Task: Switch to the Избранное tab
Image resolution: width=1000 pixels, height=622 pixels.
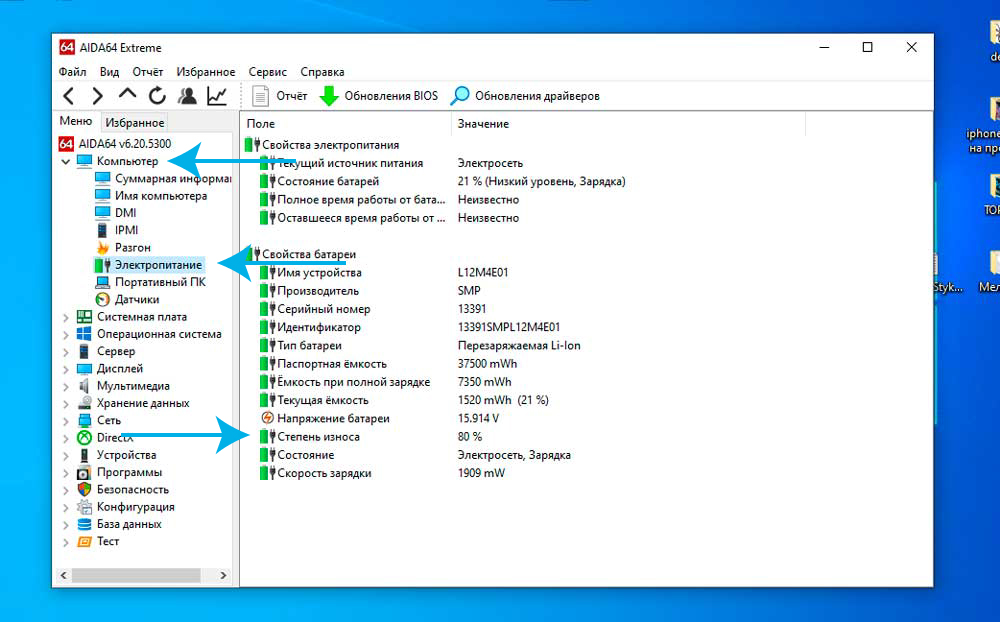Action: pyautogui.click(x=135, y=122)
